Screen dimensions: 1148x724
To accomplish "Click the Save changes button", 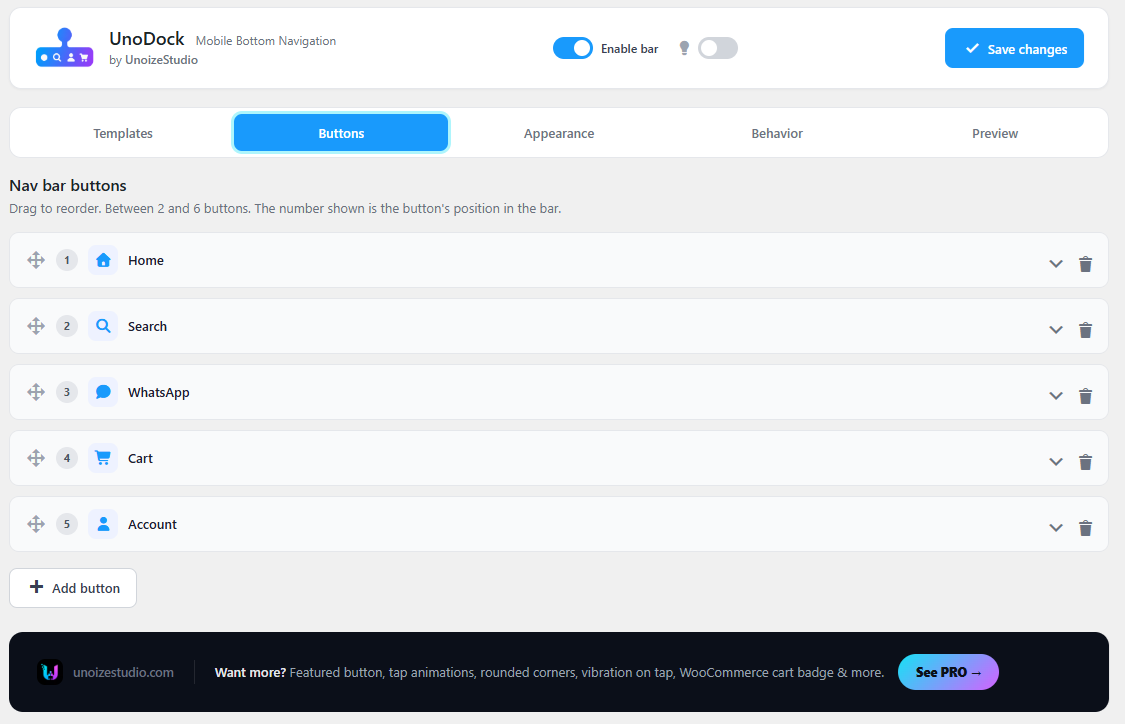I will pyautogui.click(x=1014, y=48).
